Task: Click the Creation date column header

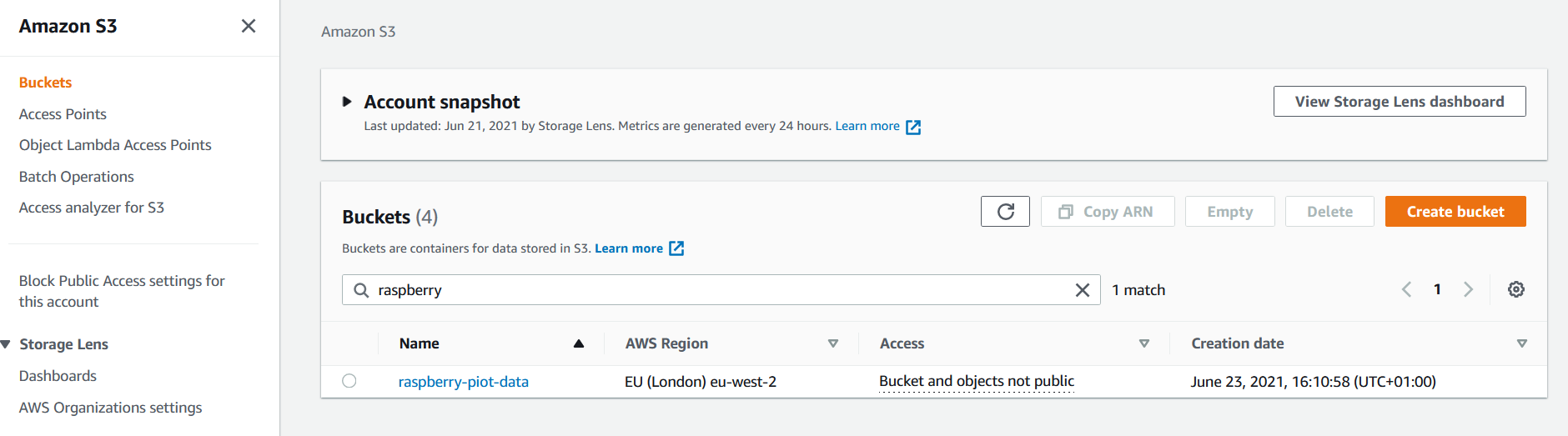Action: [x=1238, y=343]
